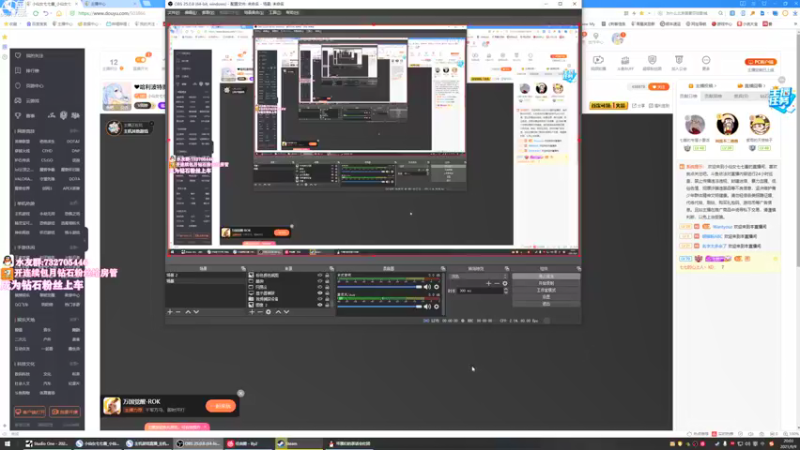800x450 pixels.
Task: Open the more (three dots) icon above the chat
Action: (706, 60)
